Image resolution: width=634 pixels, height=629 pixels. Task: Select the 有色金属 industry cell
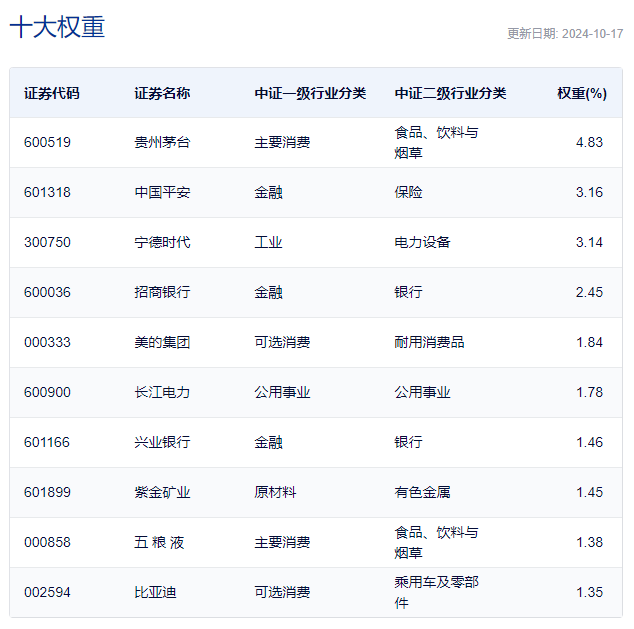[422, 492]
